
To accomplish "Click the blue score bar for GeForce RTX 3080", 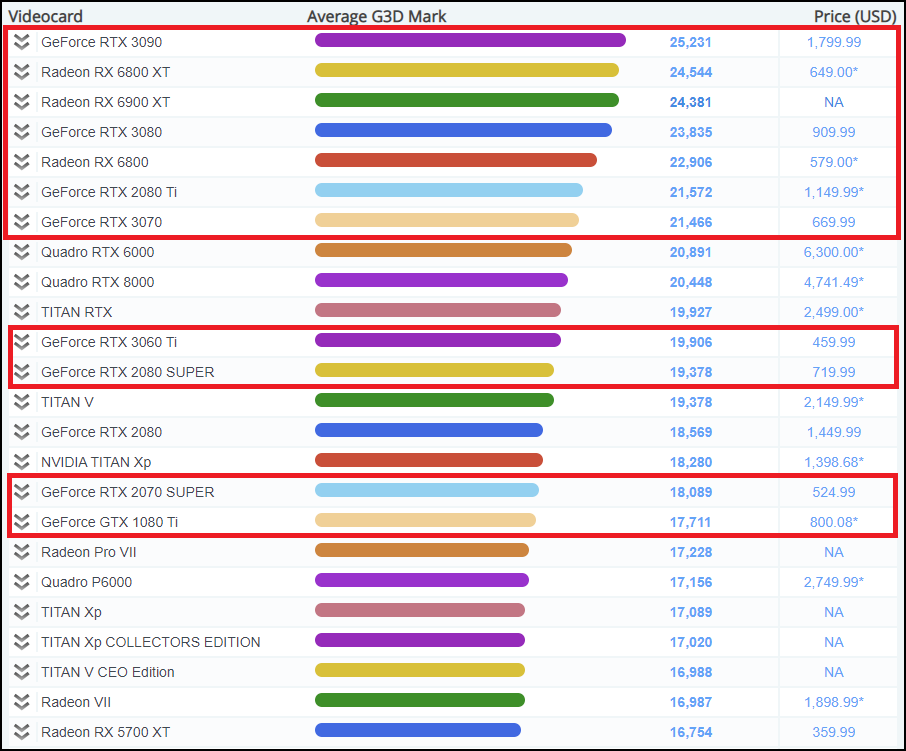I will (x=463, y=130).
